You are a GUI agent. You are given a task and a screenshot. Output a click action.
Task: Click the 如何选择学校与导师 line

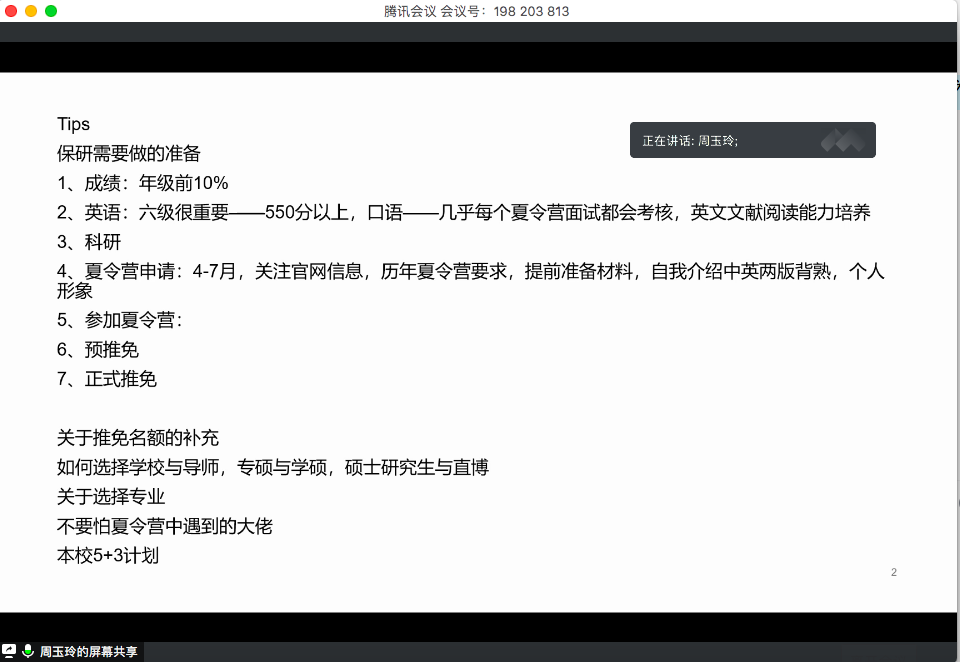273,467
